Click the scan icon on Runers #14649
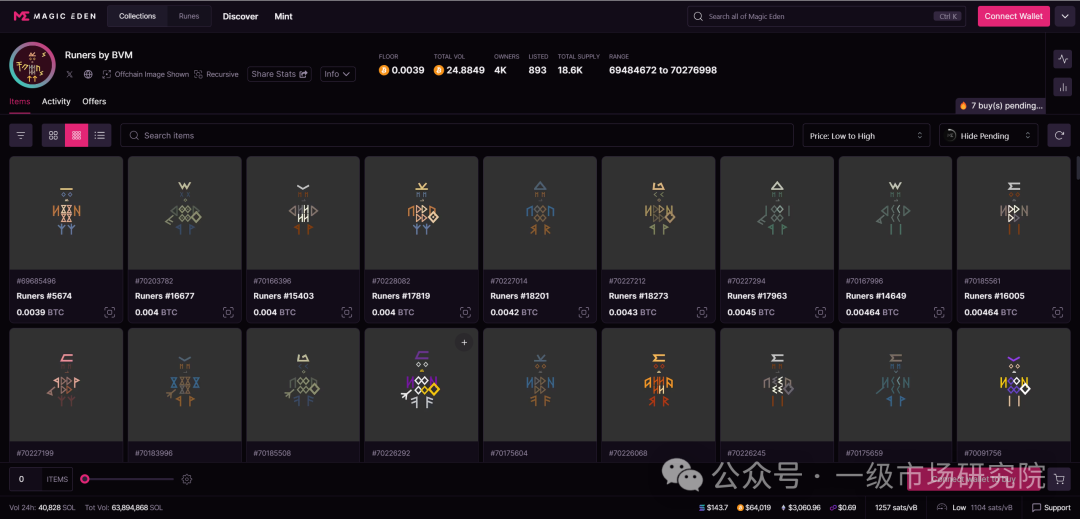The height and width of the screenshot is (519, 1080). tap(939, 313)
